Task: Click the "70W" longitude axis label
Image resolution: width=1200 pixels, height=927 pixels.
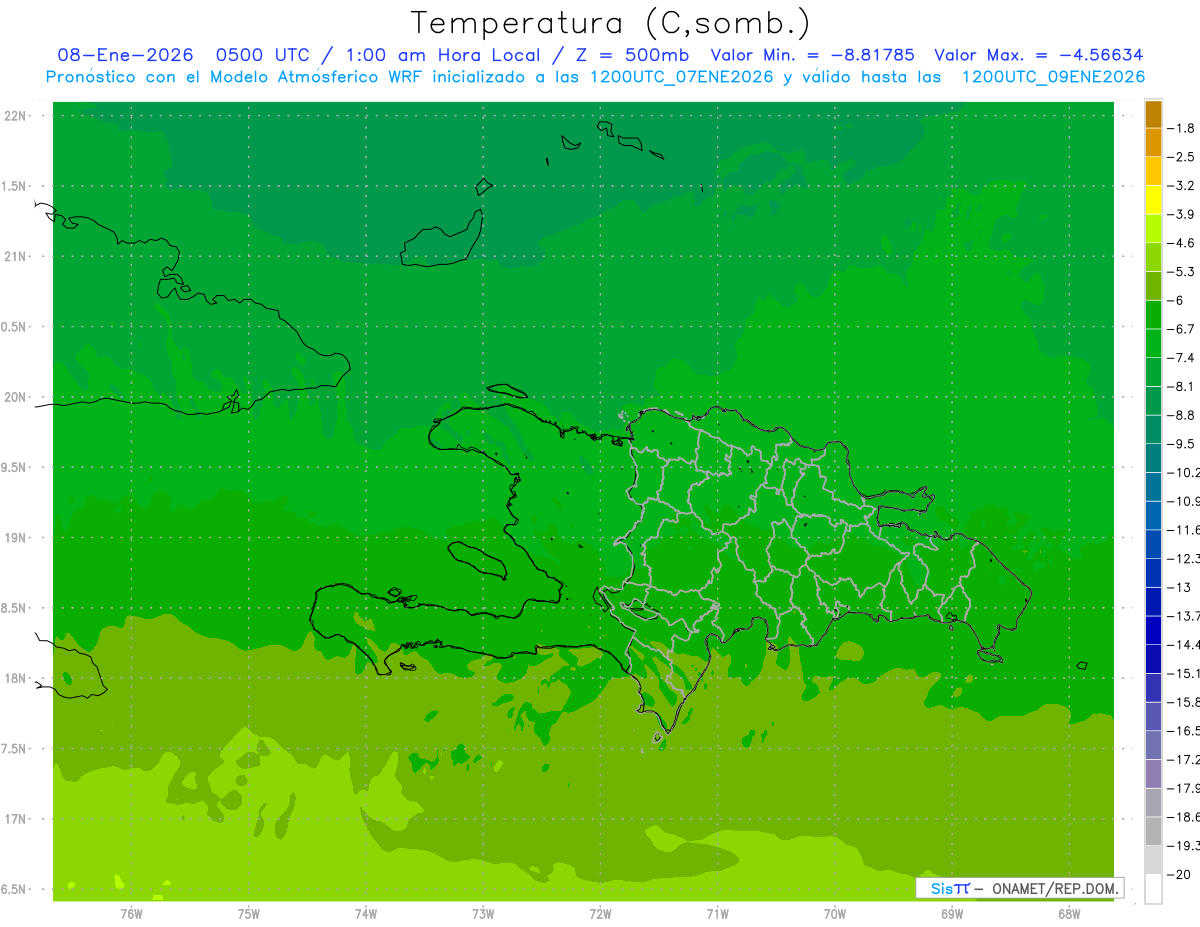Action: pyautogui.click(x=835, y=913)
